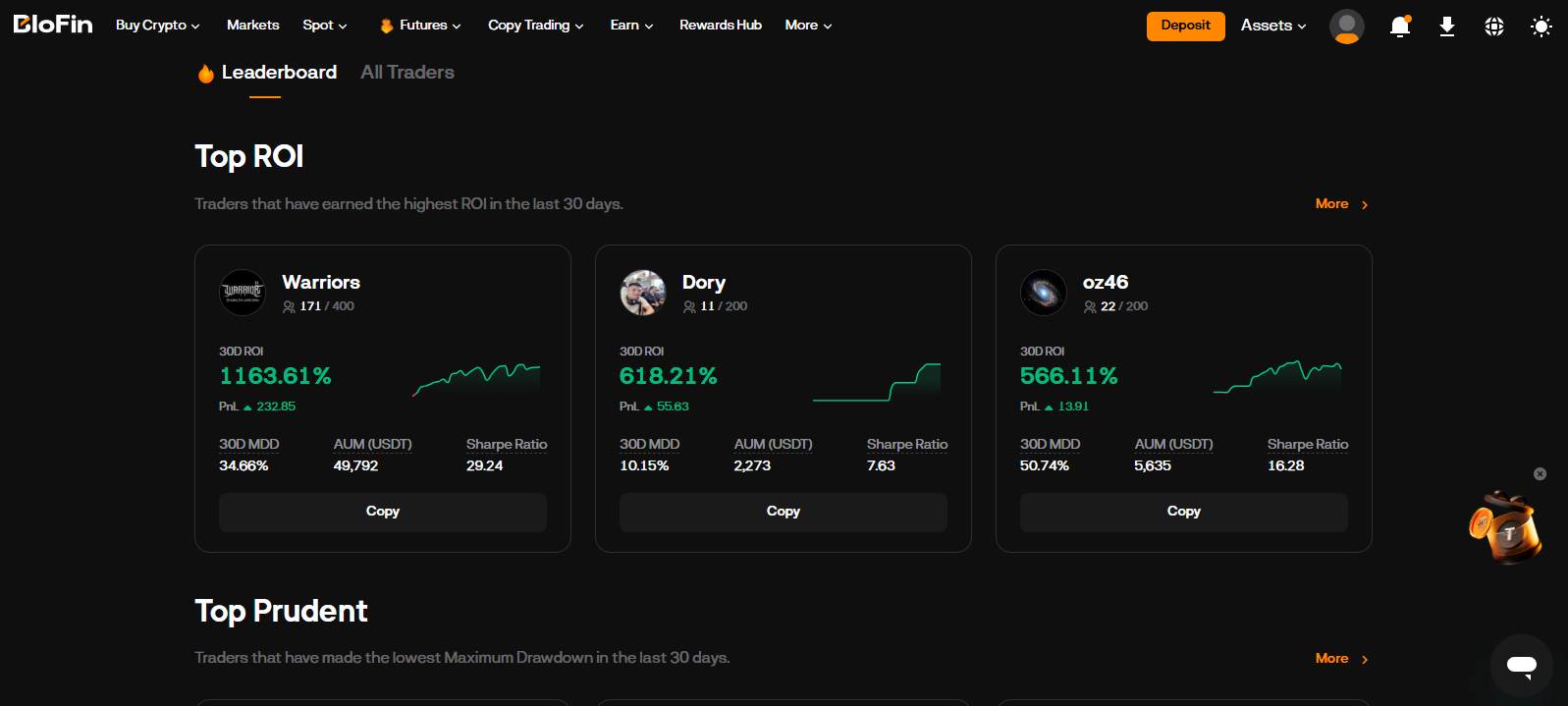1568x706 pixels.
Task: Click Sharpe Ratio label on Warriors card
Action: [507, 445]
